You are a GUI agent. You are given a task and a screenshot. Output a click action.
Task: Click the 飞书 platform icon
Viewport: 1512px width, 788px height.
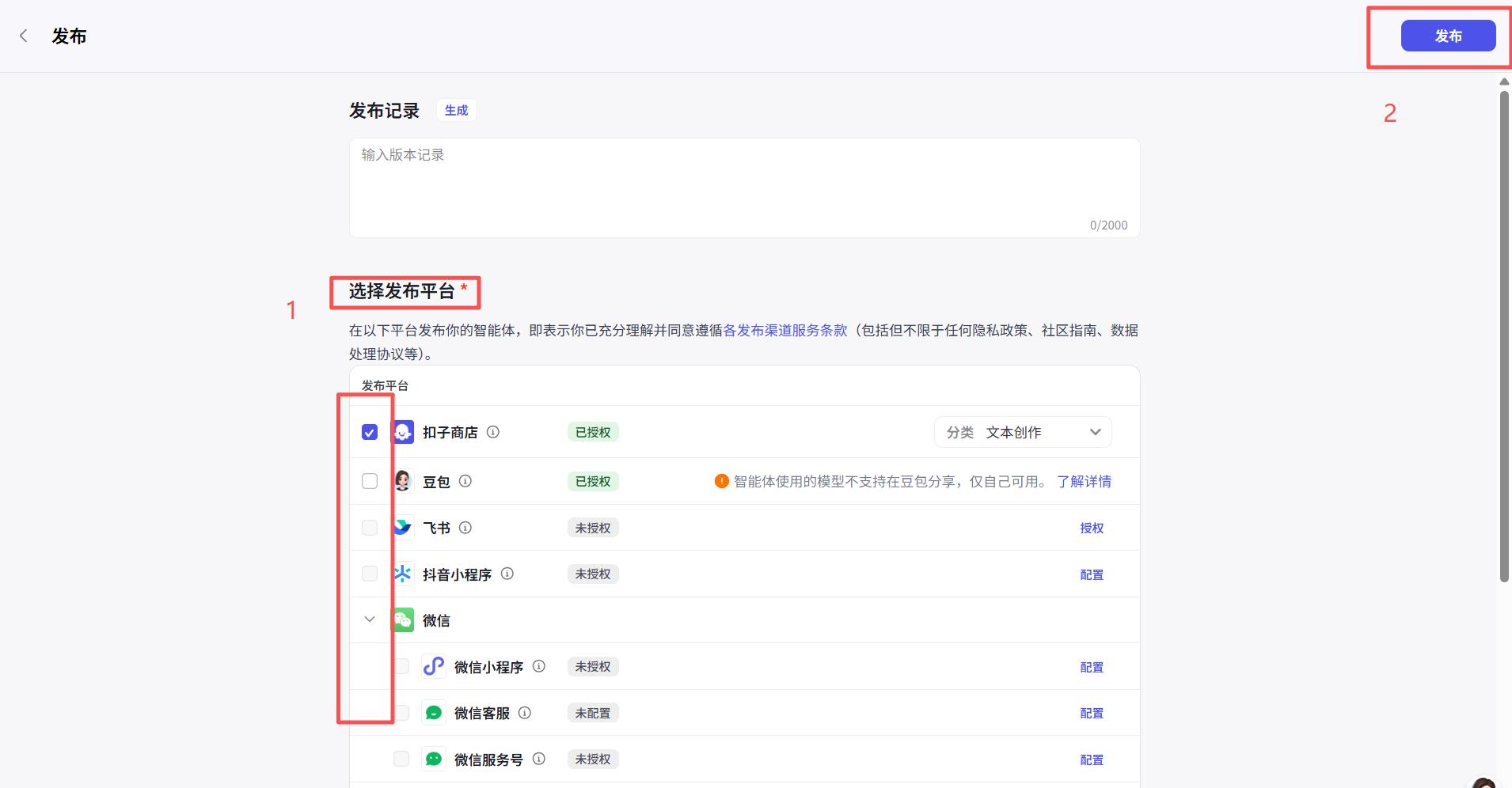point(403,527)
